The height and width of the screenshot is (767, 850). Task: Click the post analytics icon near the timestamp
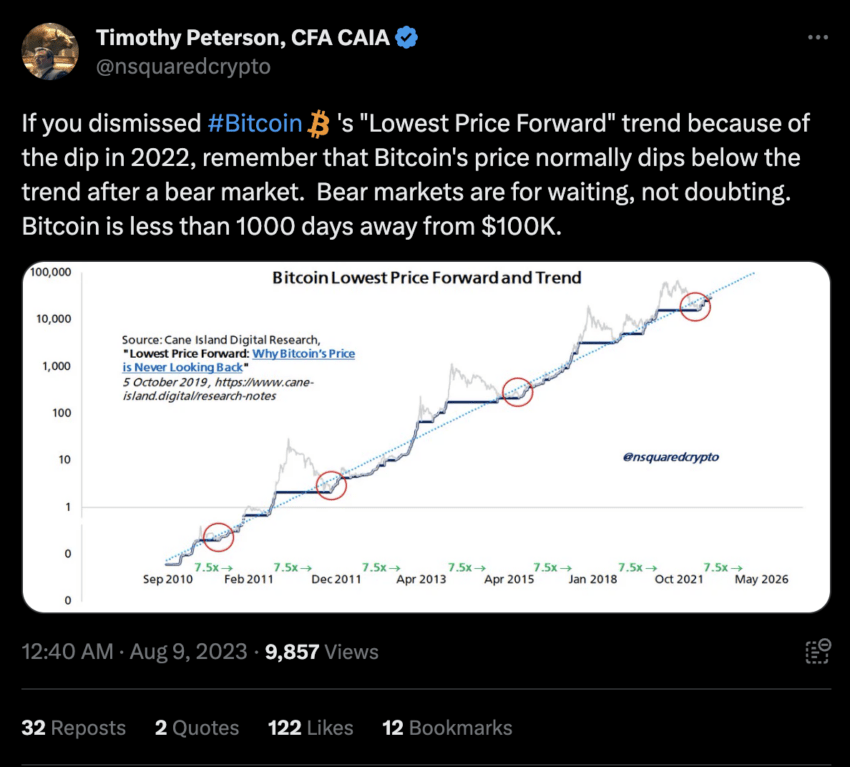tap(818, 651)
